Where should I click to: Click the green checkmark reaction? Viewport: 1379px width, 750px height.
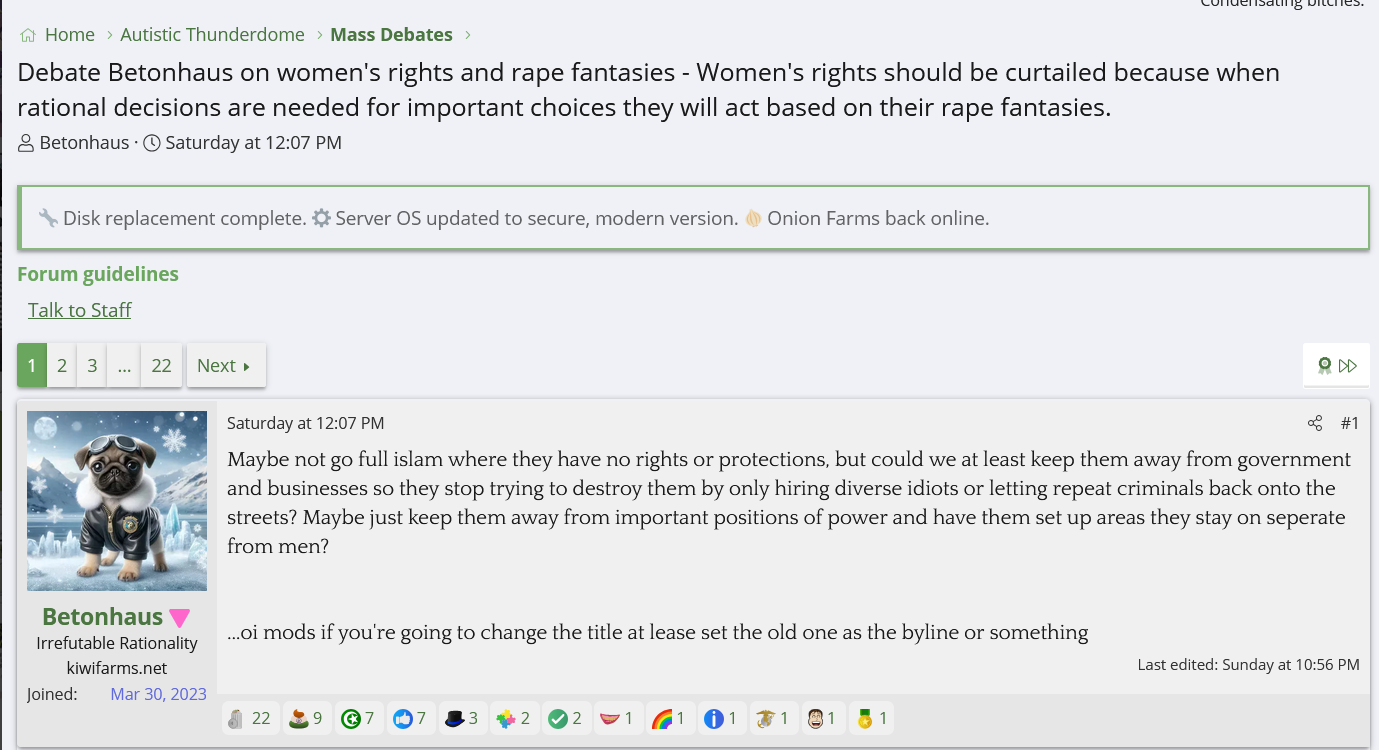point(558,718)
